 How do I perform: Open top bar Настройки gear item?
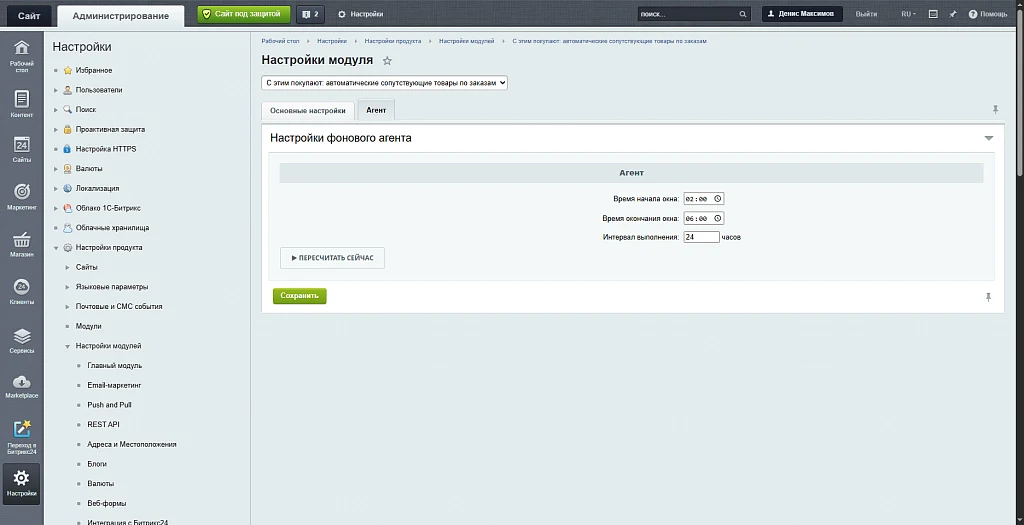click(360, 14)
